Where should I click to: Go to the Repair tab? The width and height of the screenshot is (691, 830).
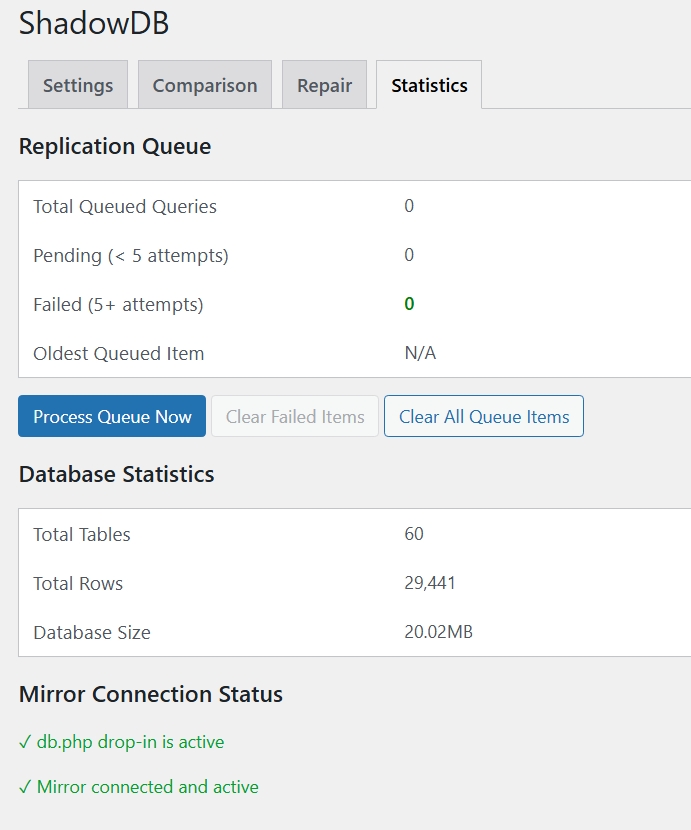pyautogui.click(x=324, y=85)
